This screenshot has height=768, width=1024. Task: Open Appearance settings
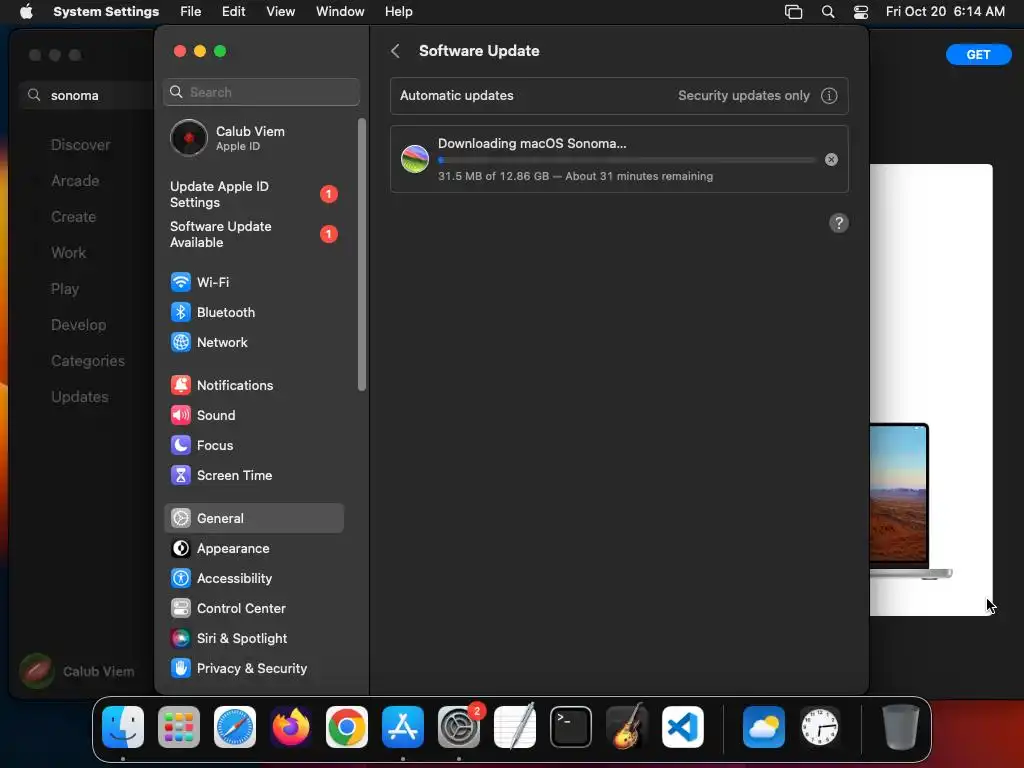coord(253,549)
